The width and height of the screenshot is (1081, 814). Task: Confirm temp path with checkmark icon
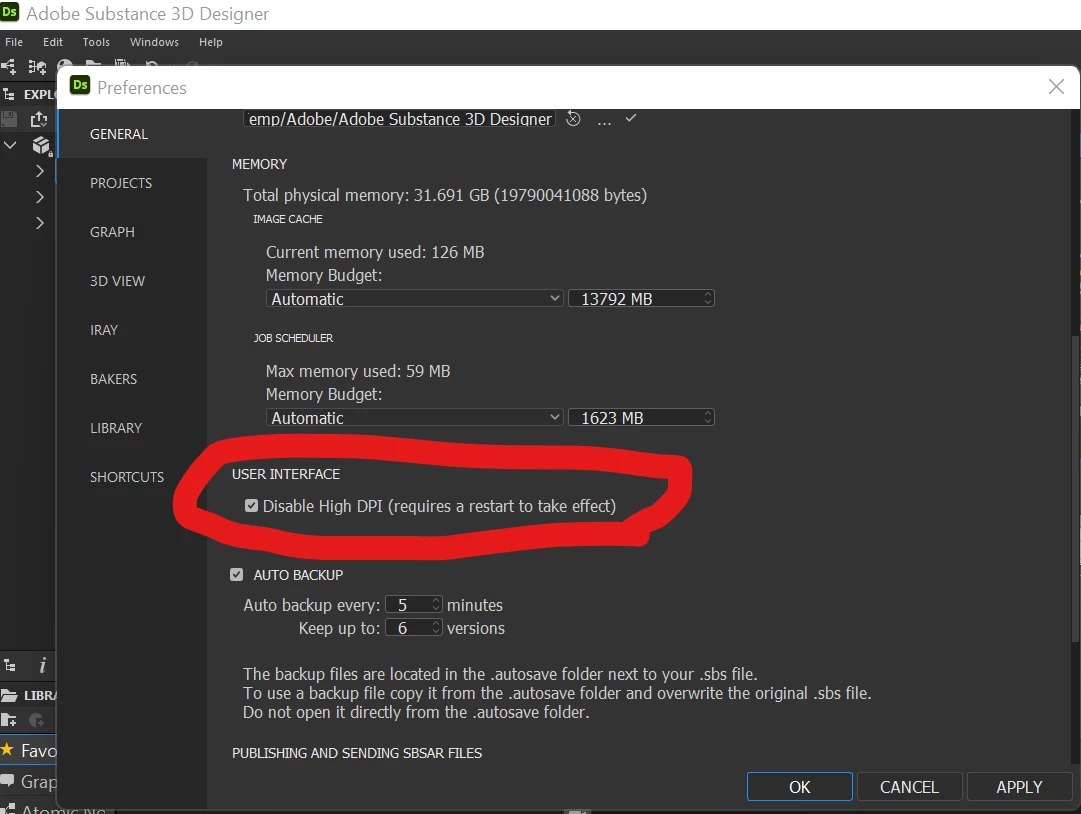pyautogui.click(x=631, y=119)
